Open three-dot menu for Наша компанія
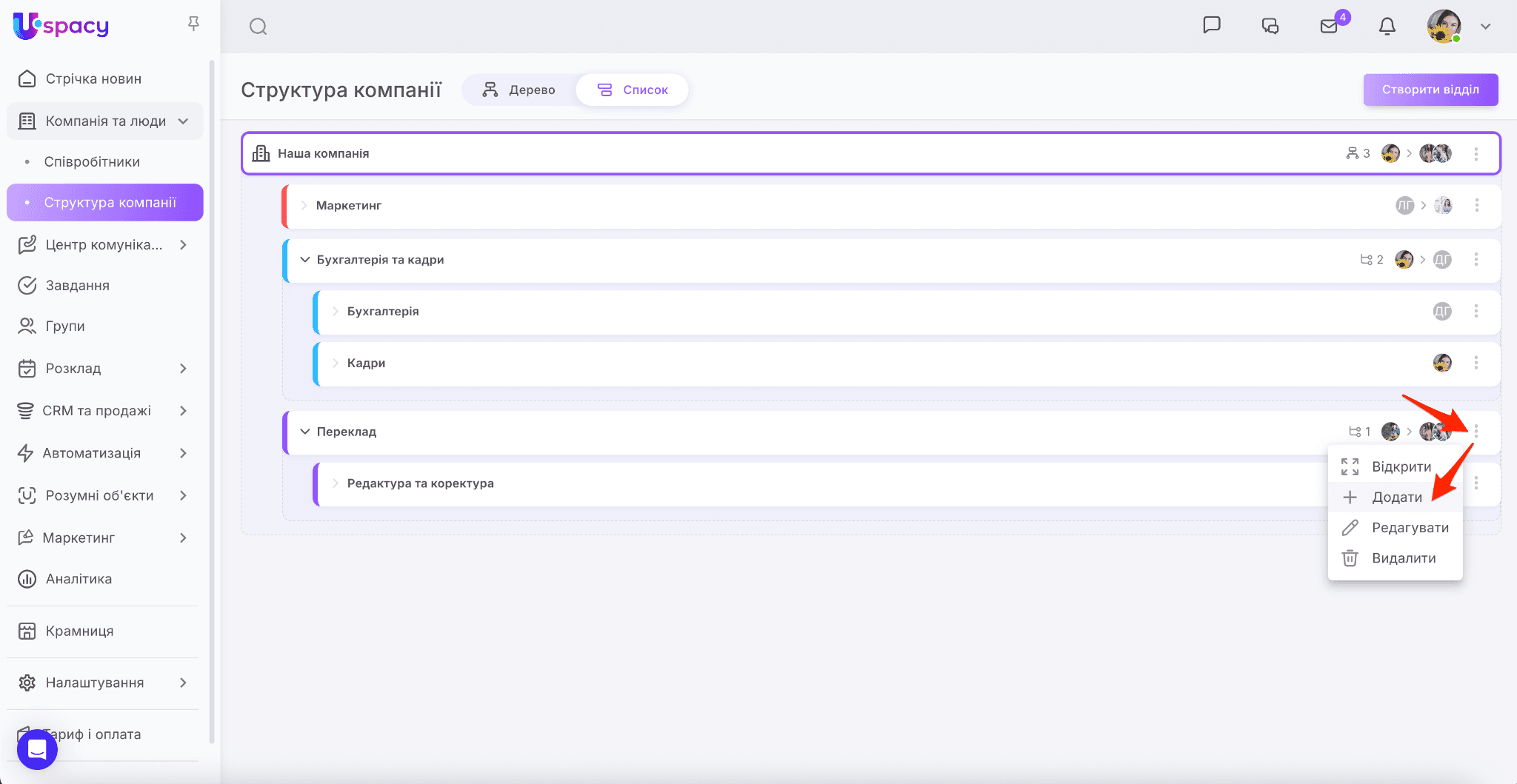The width and height of the screenshot is (1517, 784). (x=1476, y=154)
